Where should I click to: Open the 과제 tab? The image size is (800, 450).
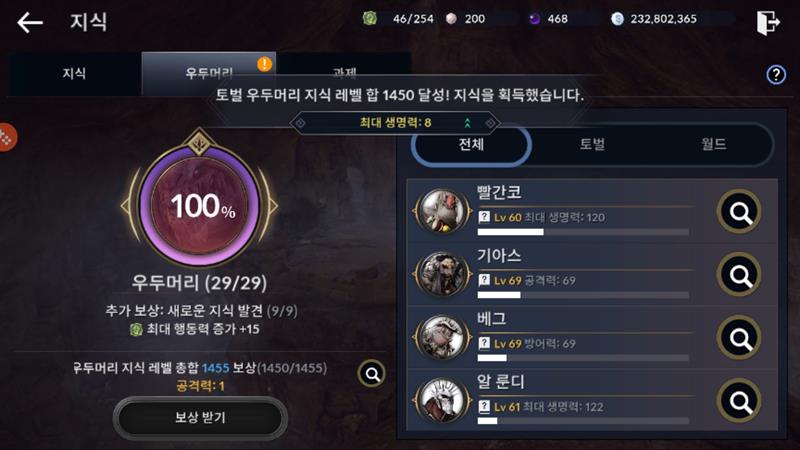[344, 74]
